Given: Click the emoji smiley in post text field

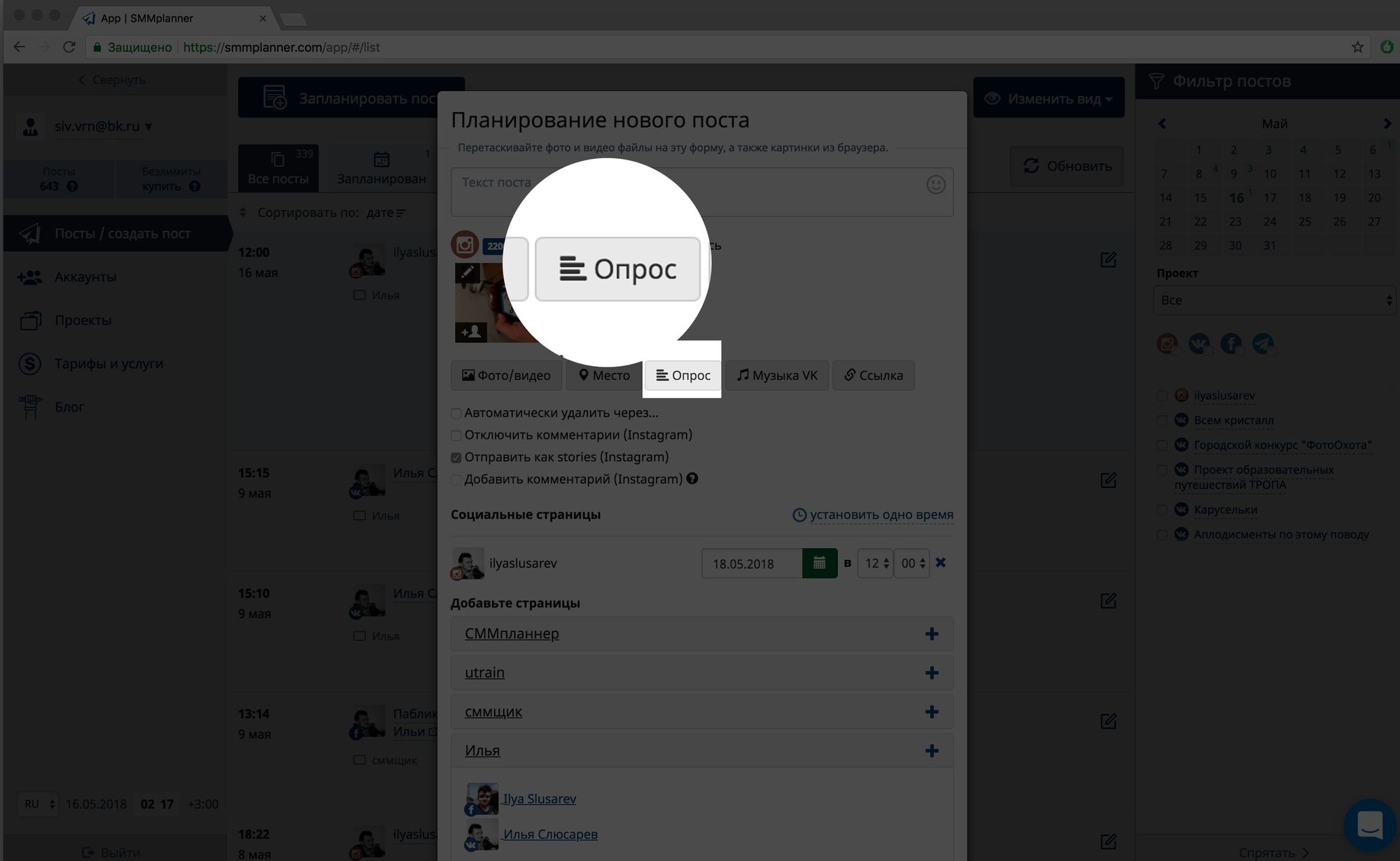Looking at the screenshot, I should [x=936, y=185].
